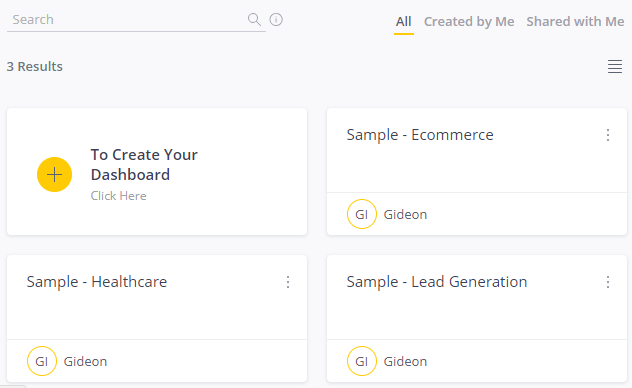The width and height of the screenshot is (632, 388).
Task: Click the yellow plus create dashboard icon
Action: click(x=54, y=174)
